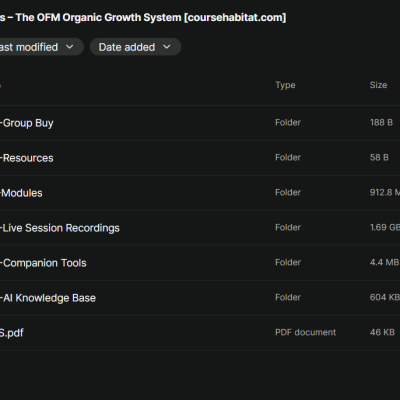Click the 1.69 GB size cell
This screenshot has width=400, height=400.
pyautogui.click(x=385, y=227)
